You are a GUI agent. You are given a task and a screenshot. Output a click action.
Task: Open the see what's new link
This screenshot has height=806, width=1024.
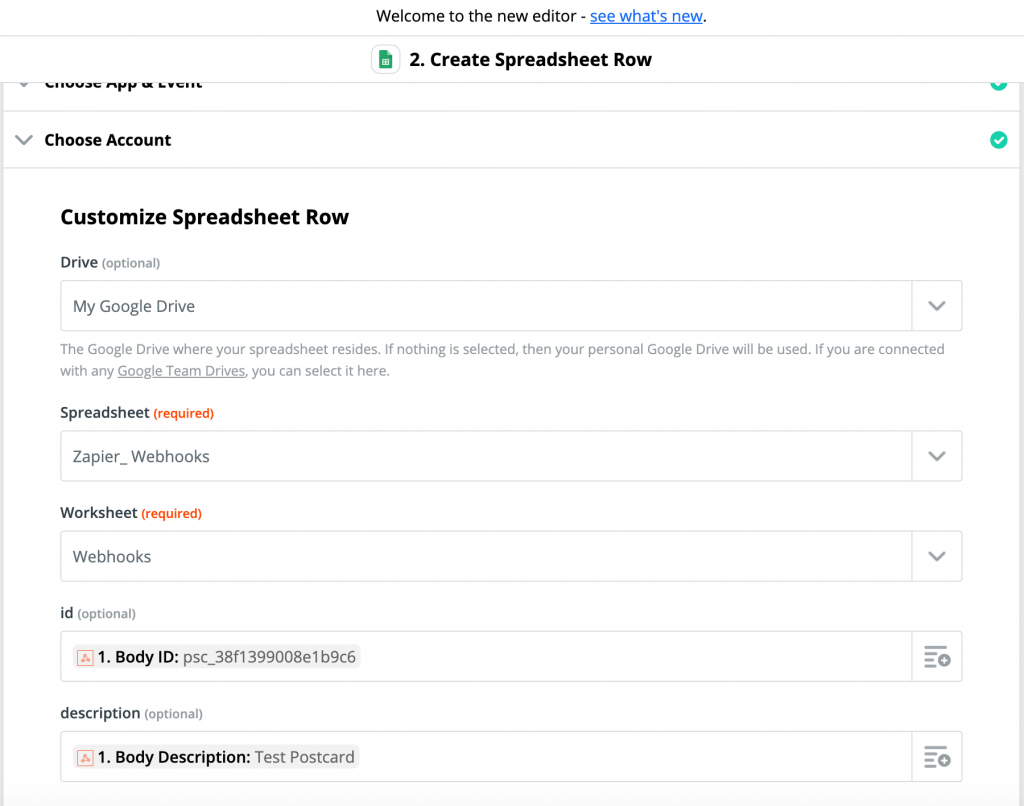click(x=646, y=16)
